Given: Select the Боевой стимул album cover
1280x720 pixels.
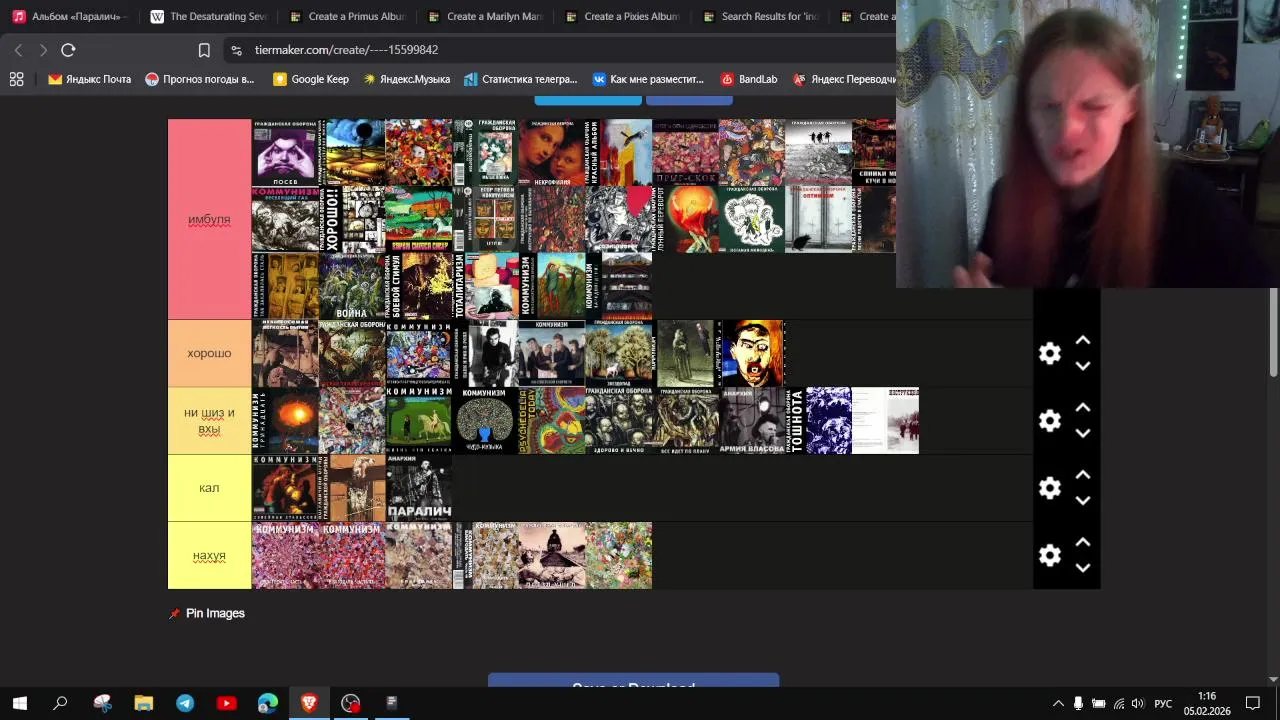Looking at the screenshot, I should 419,286.
